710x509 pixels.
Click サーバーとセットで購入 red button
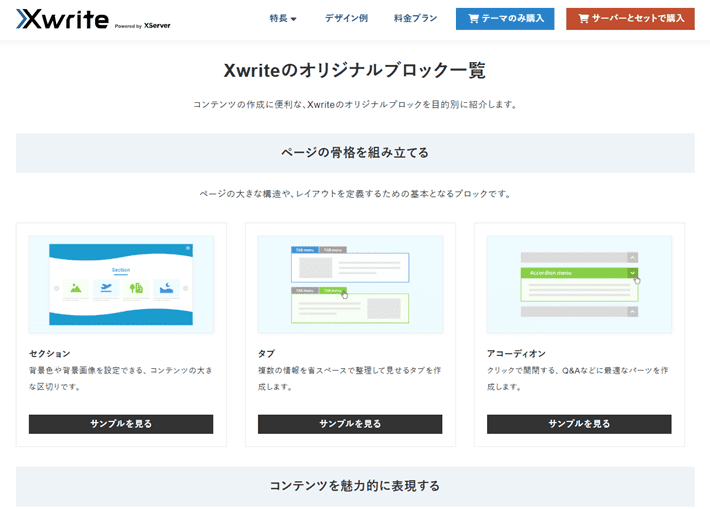click(630, 19)
